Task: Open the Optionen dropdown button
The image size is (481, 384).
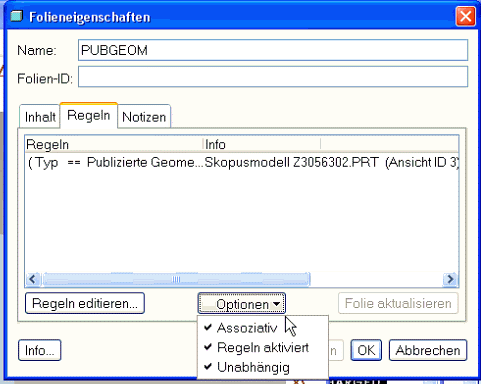Action: pyautogui.click(x=242, y=304)
